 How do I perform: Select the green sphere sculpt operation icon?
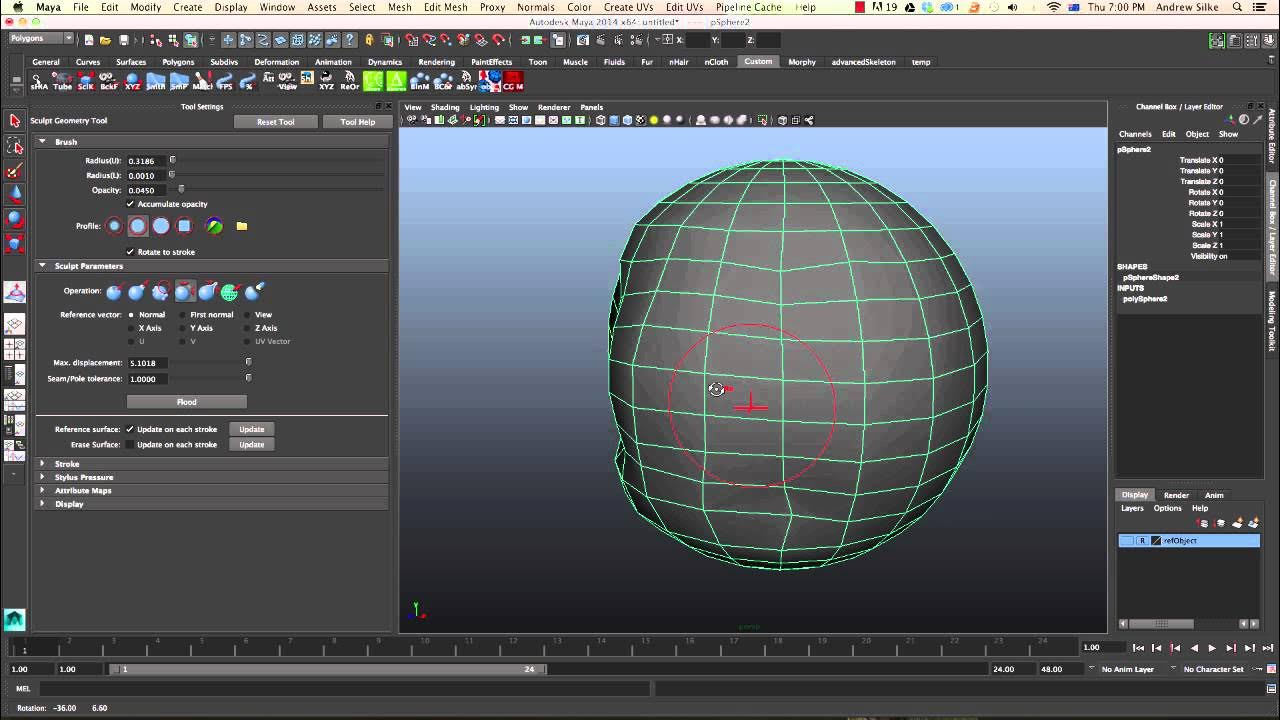point(230,291)
